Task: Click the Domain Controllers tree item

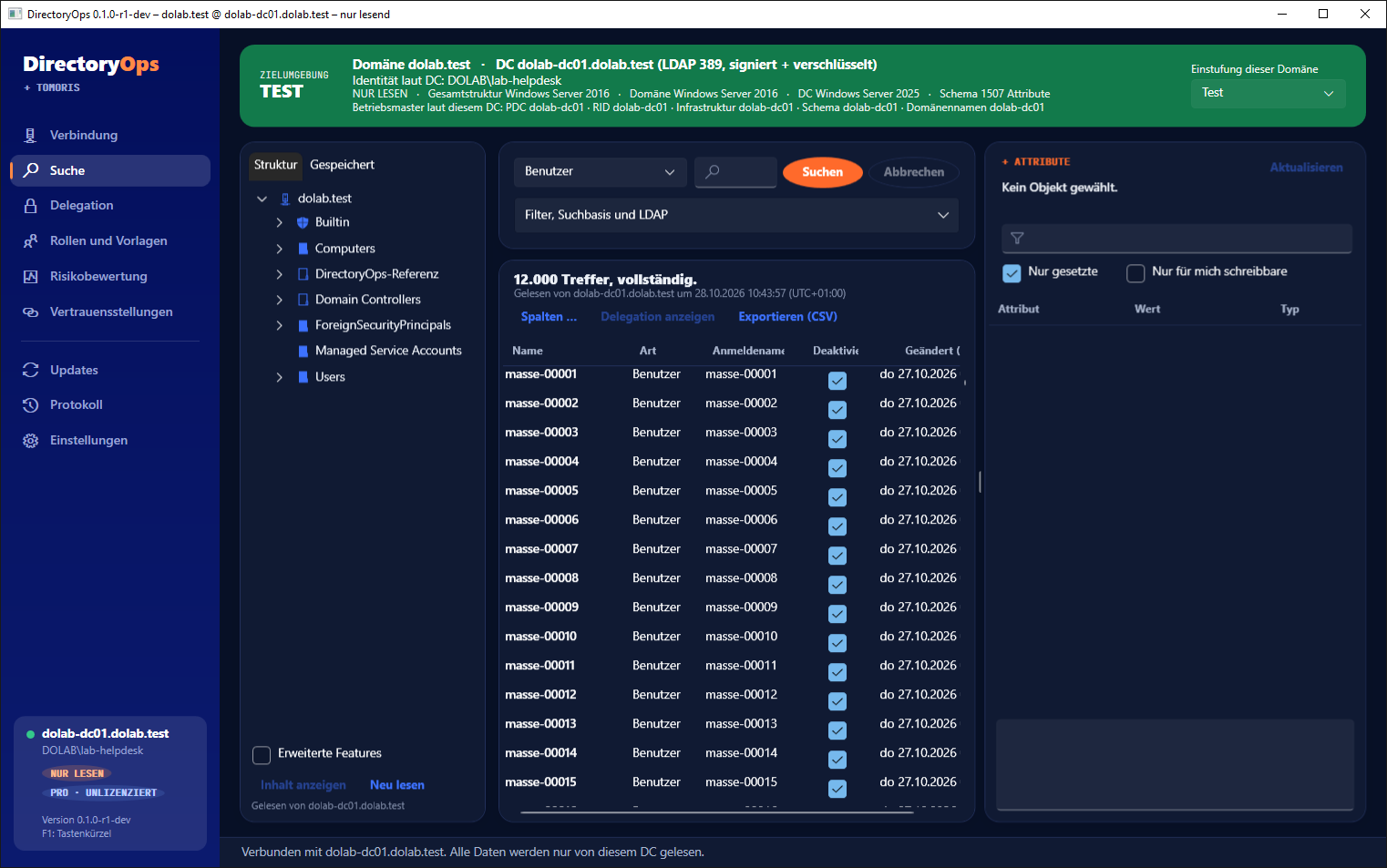Action: (367, 300)
